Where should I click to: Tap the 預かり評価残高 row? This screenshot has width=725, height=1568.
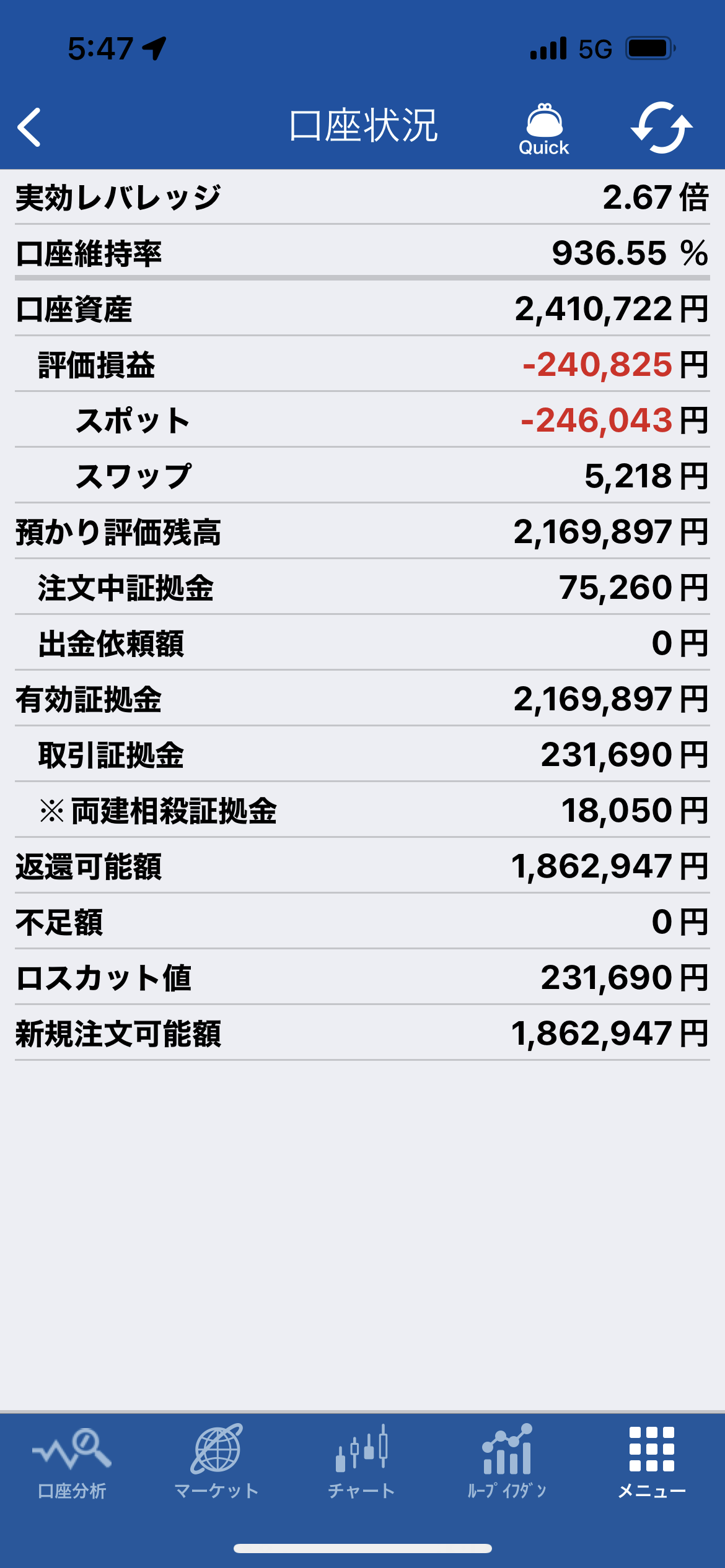362,532
